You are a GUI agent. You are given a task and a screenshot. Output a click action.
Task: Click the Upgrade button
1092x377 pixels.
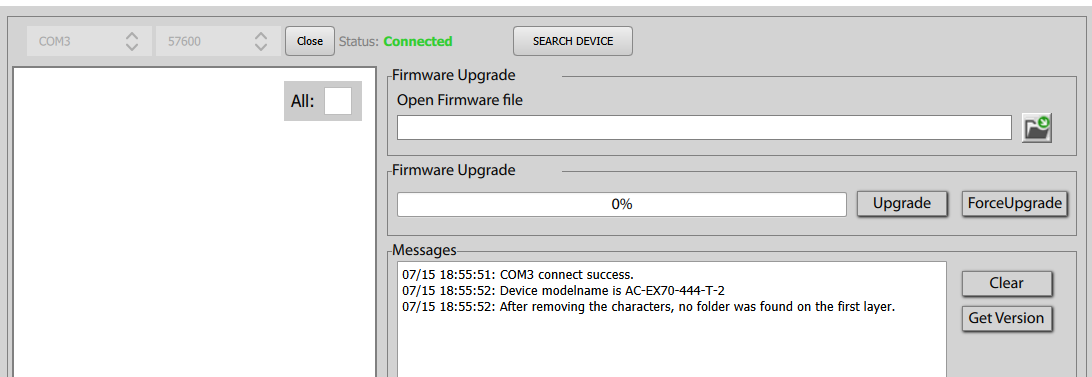point(902,203)
